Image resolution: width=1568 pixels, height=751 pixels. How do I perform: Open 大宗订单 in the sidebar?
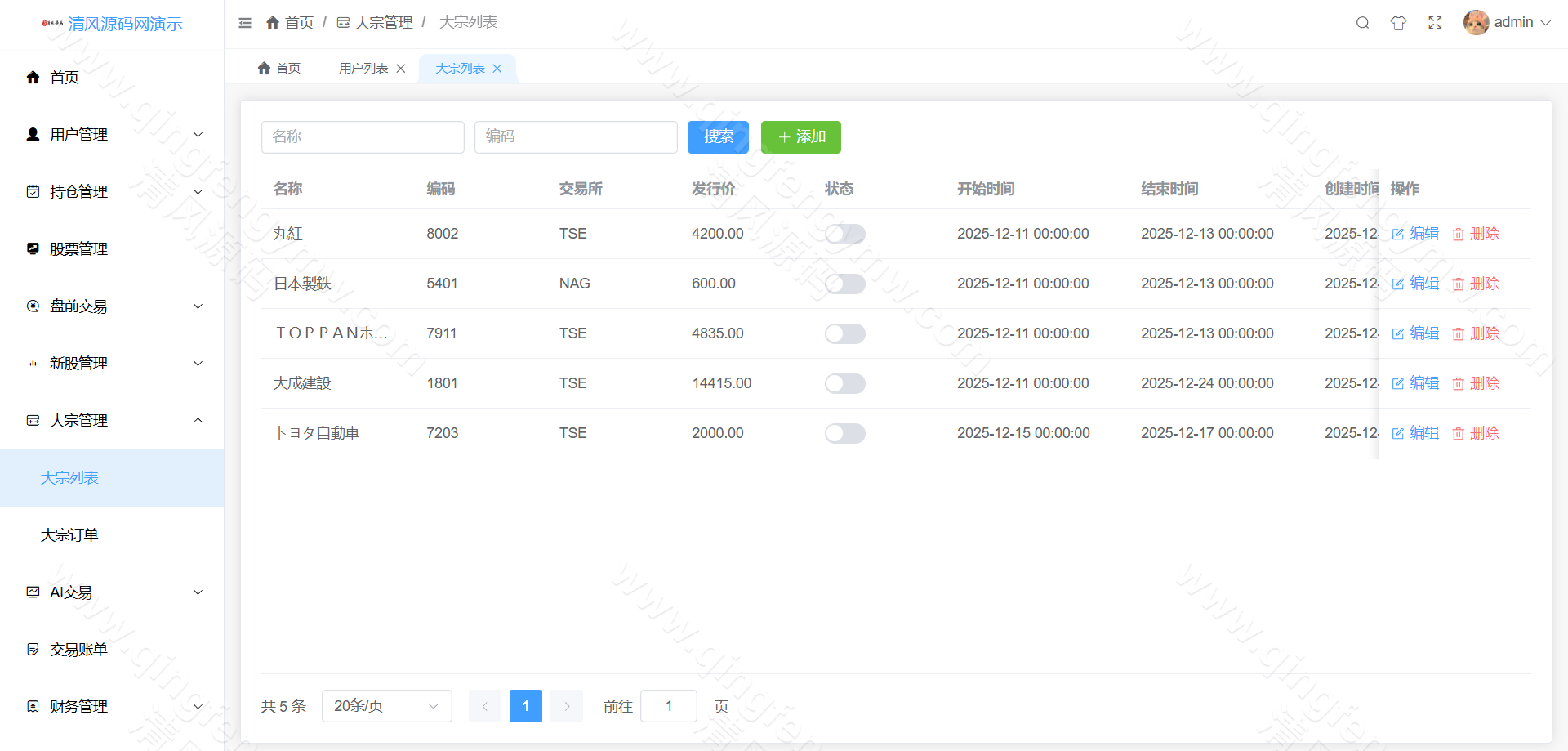tap(112, 535)
